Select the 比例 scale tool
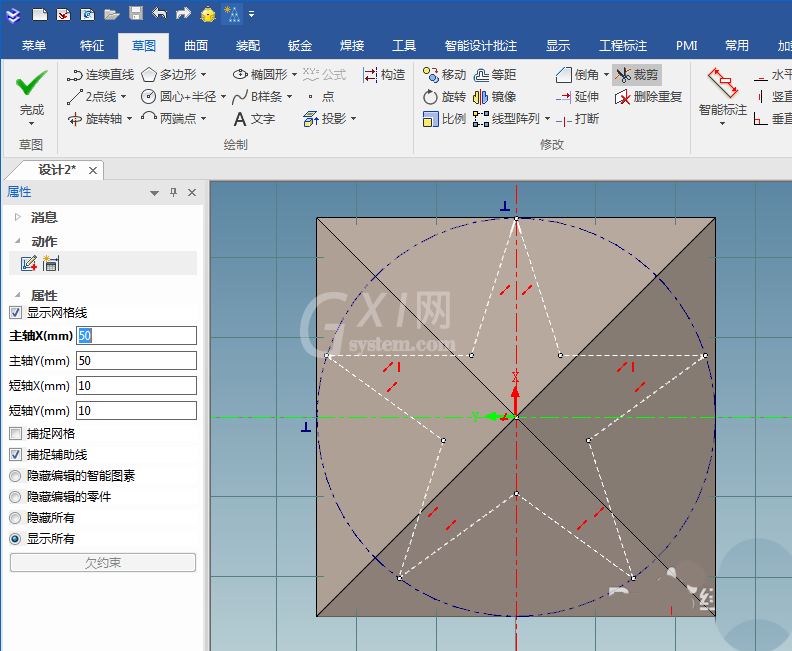The width and height of the screenshot is (792, 651). 444,119
